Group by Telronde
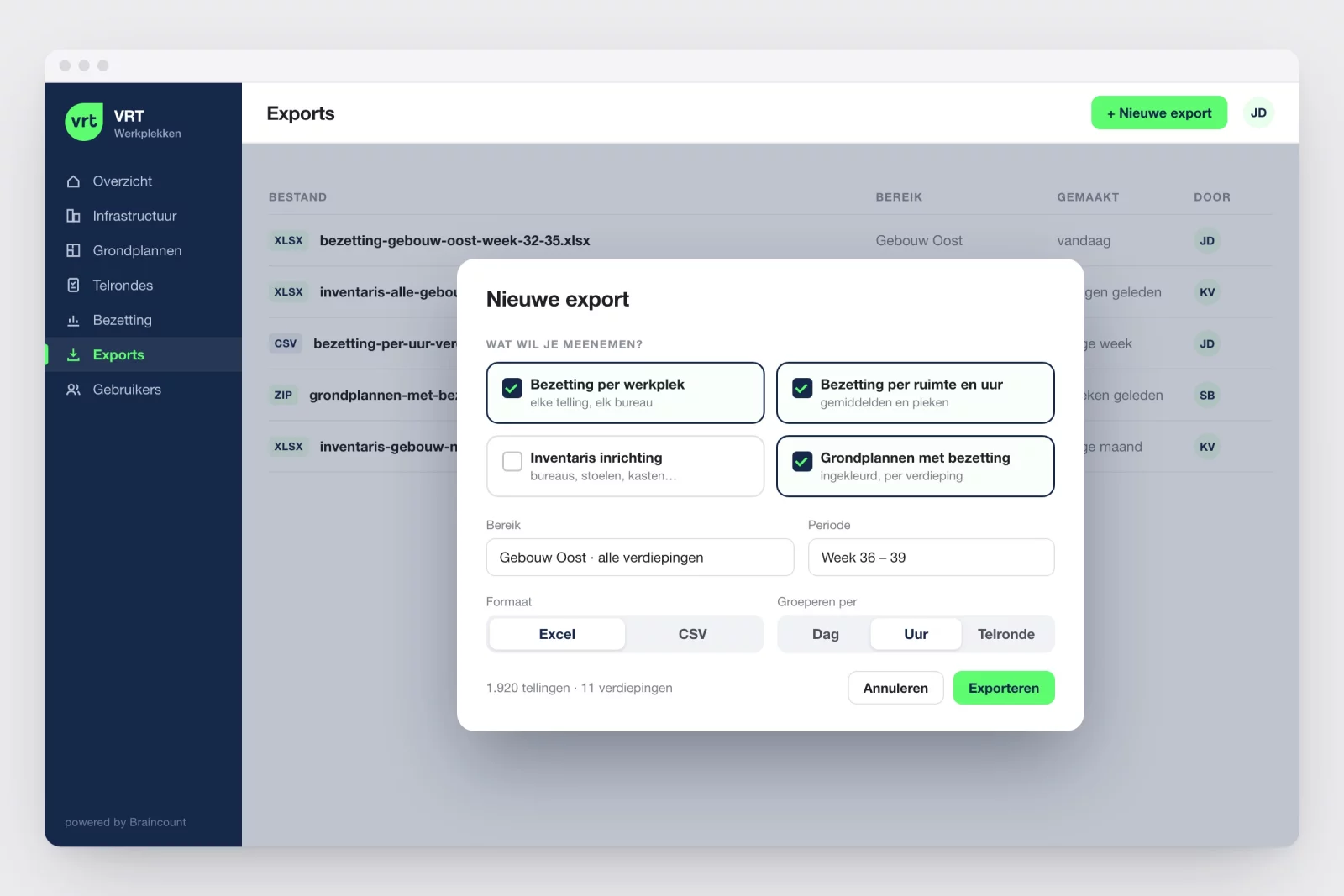The image size is (1344, 896). pos(1006,634)
